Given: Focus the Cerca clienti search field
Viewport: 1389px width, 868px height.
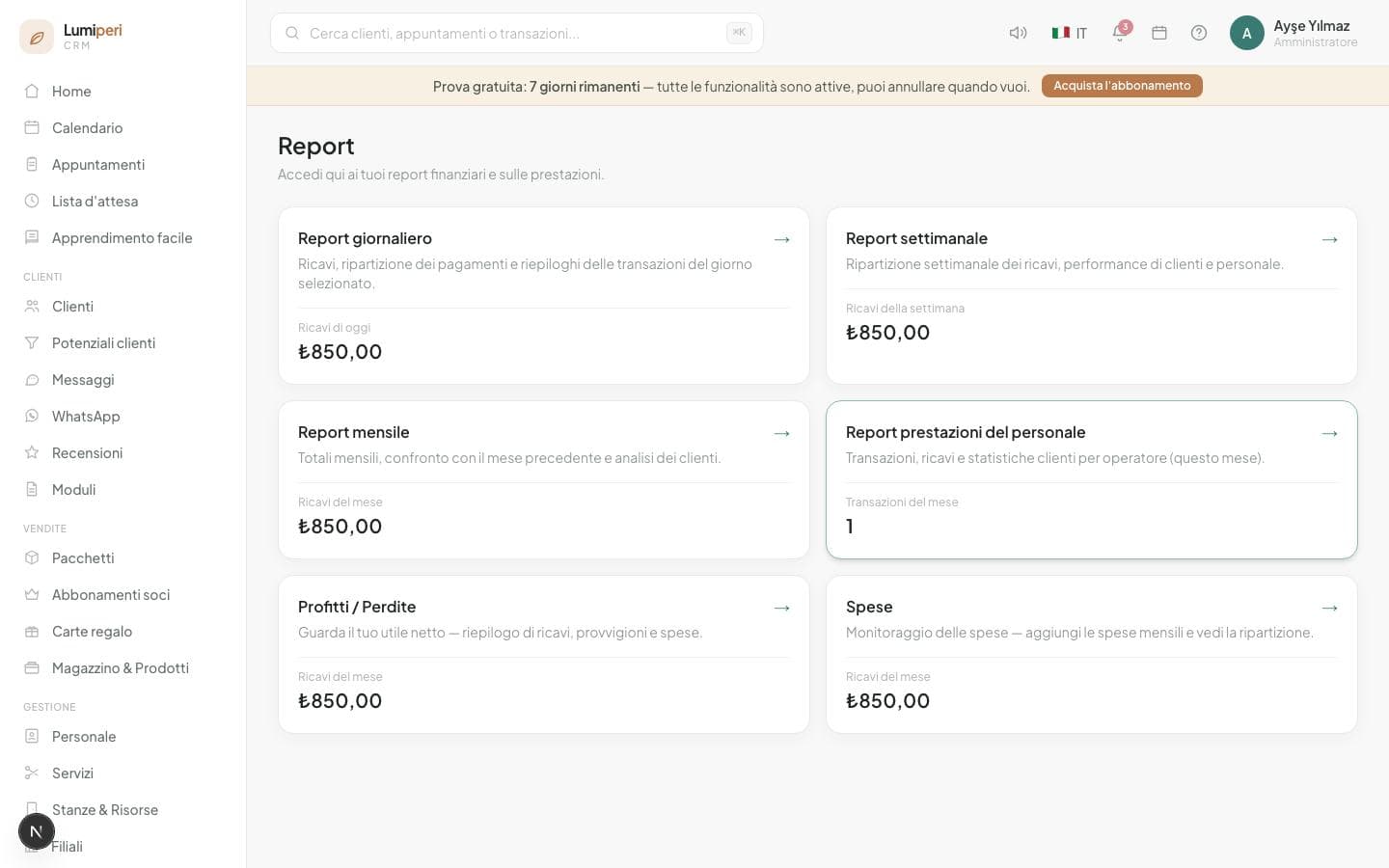Looking at the screenshot, I should point(517,33).
